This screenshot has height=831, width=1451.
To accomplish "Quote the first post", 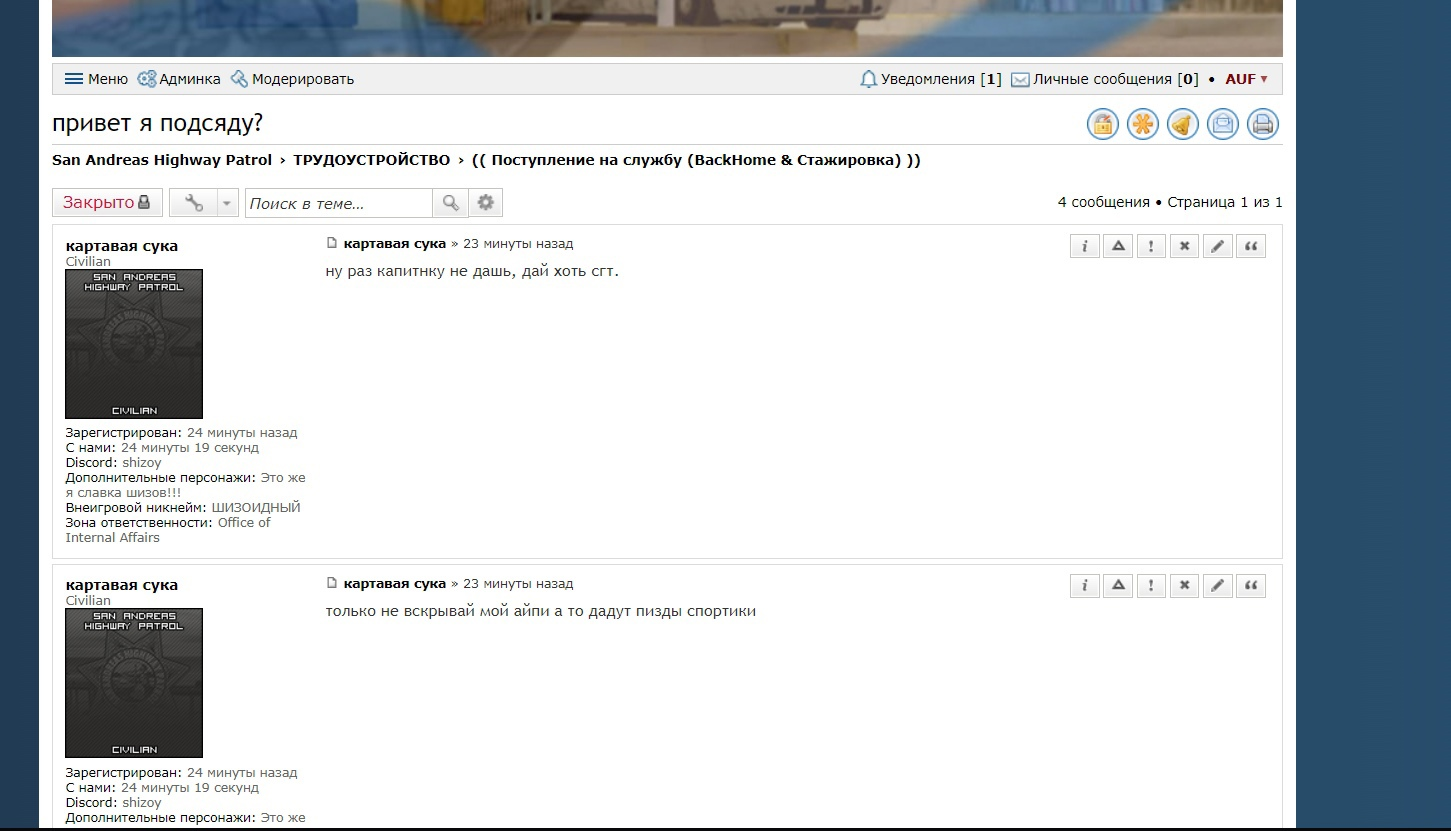I will click(x=1250, y=246).
